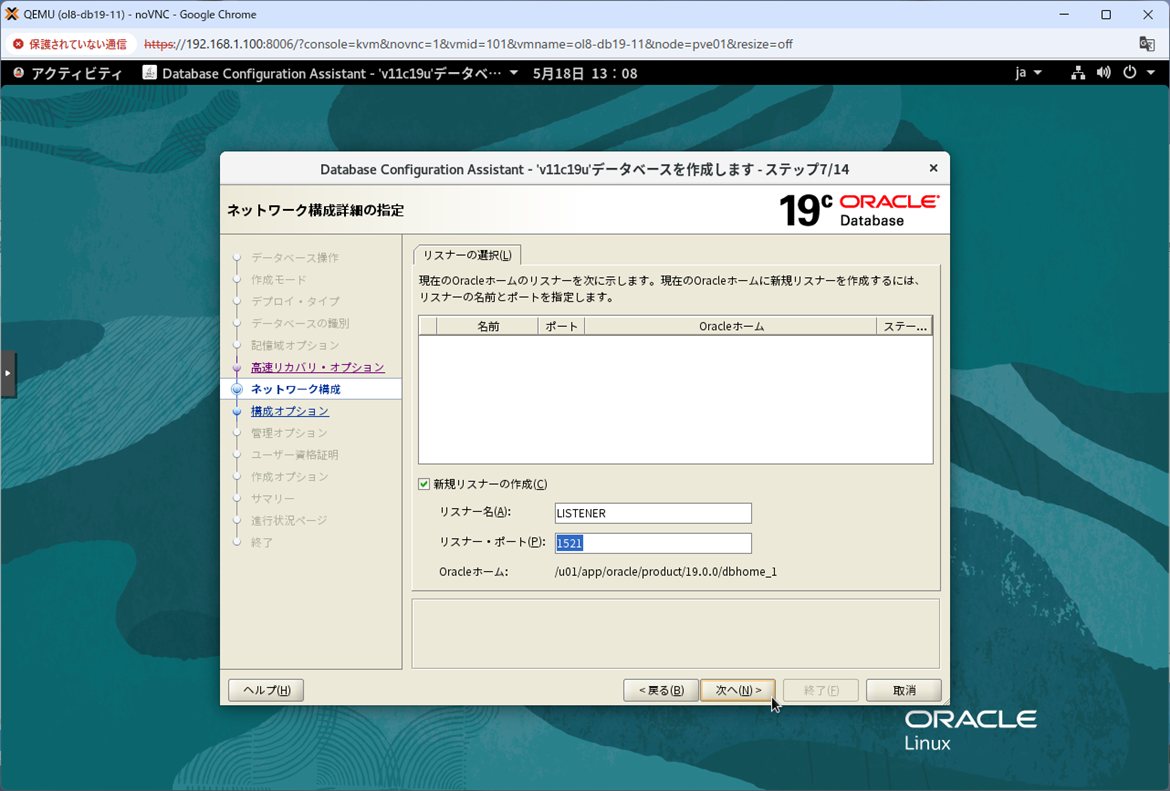The image size is (1170, 791).
Task: Click the ユーザー資格証明 step label
Action: coord(295,454)
